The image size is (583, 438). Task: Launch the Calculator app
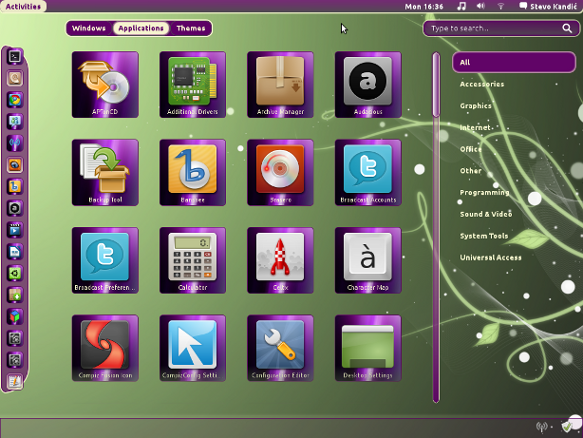pos(193,260)
